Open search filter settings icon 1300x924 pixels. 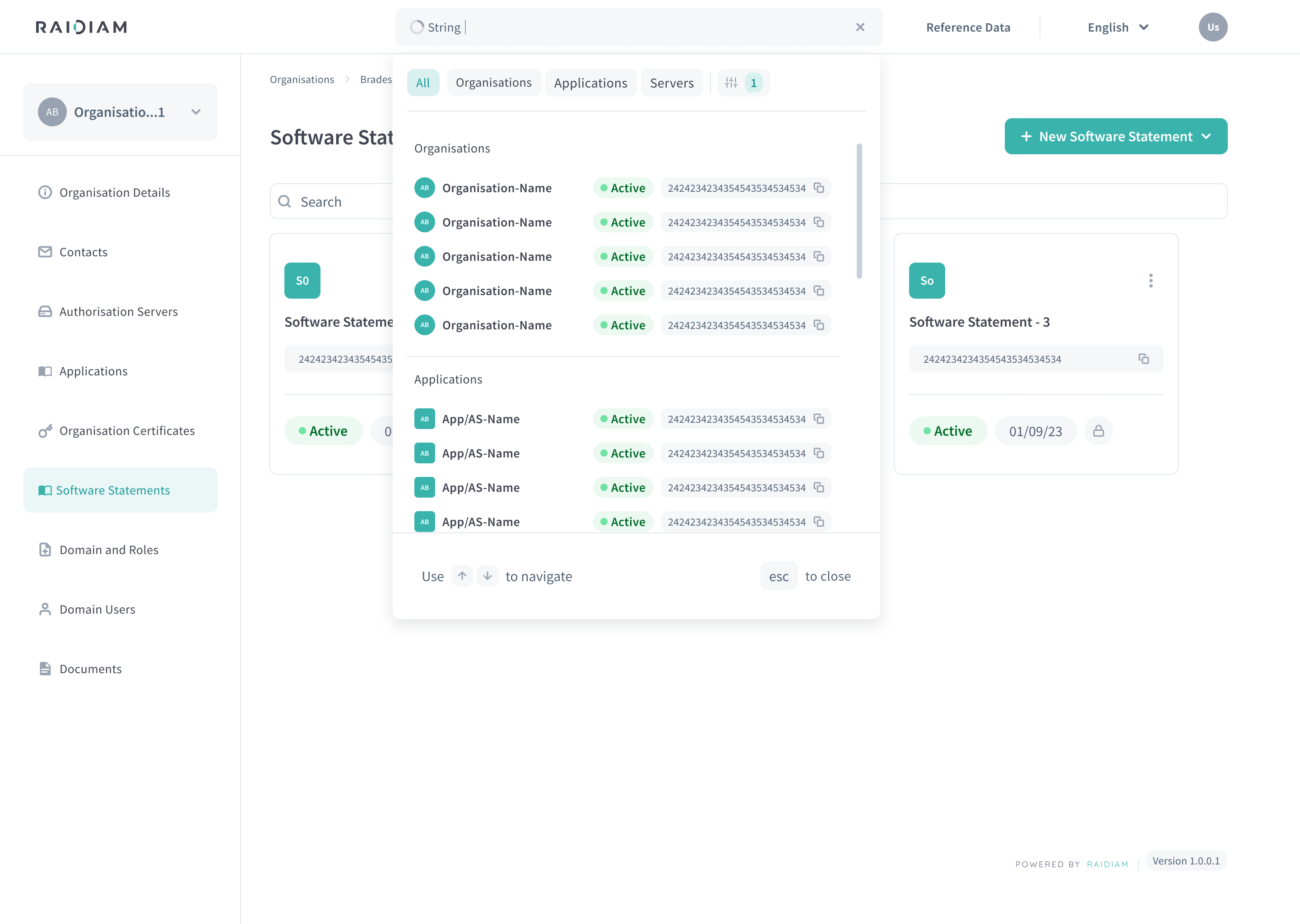[731, 83]
